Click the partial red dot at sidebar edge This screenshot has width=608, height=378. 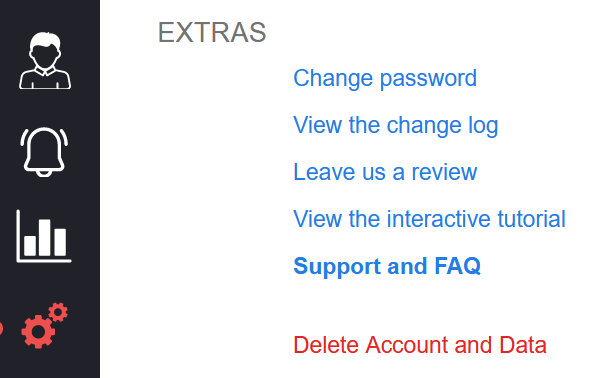click(x=1, y=328)
